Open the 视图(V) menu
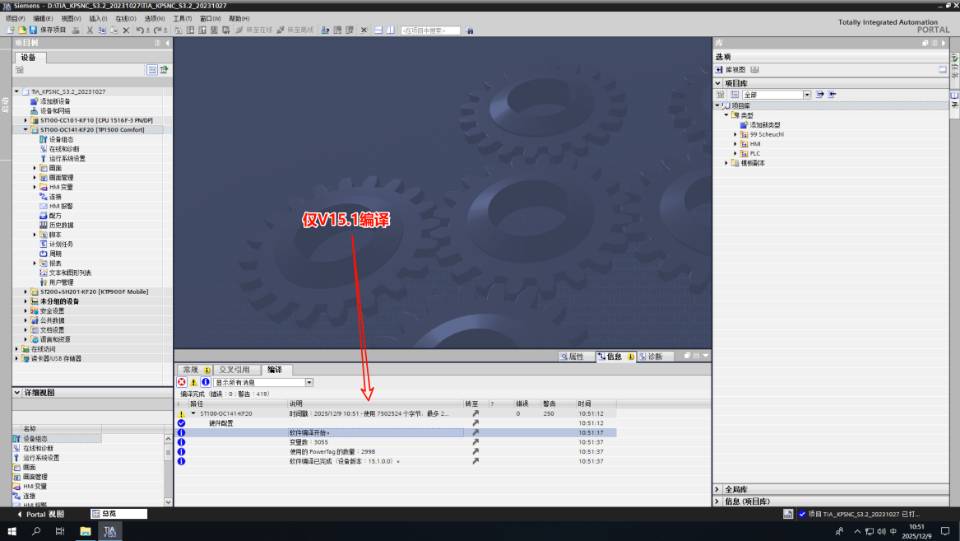 71,18
